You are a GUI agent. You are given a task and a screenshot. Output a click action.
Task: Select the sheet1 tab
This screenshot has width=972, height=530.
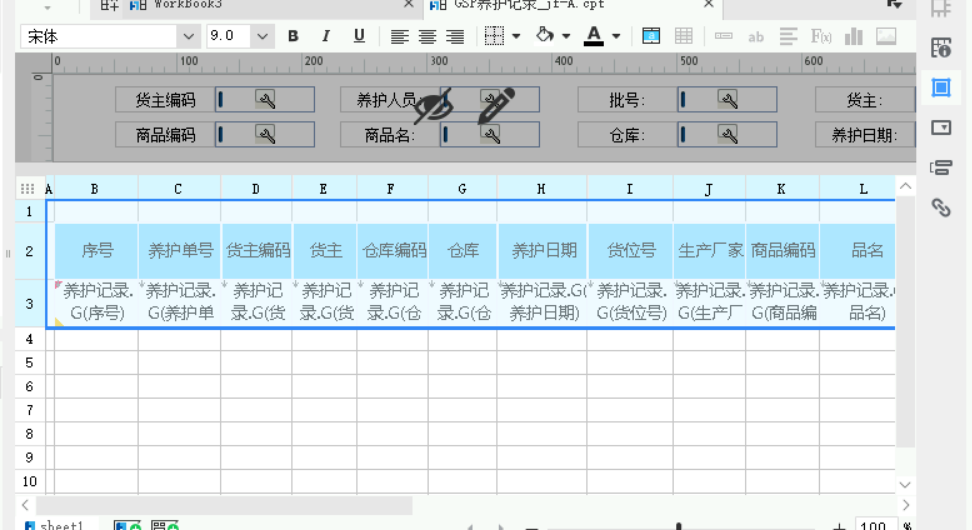(55, 526)
